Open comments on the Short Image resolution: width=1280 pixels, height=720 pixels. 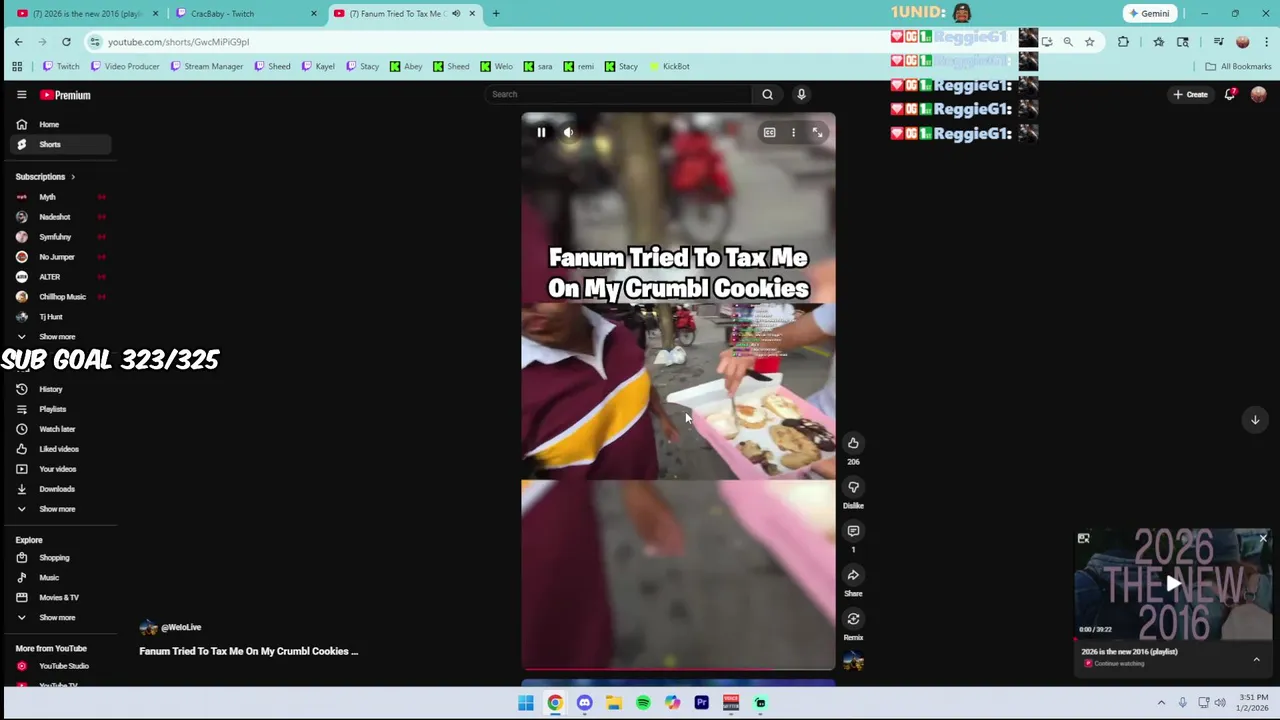(853, 531)
